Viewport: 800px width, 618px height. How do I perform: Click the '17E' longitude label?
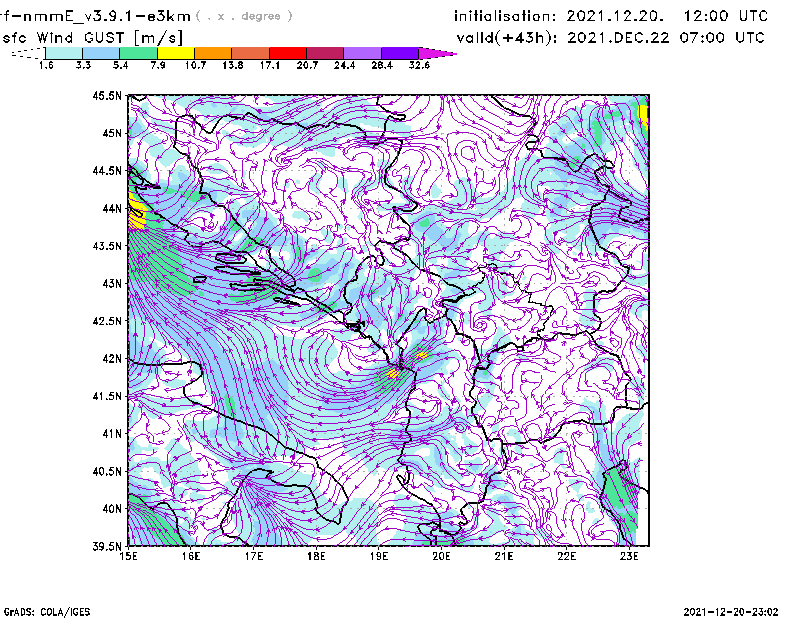coord(253,556)
